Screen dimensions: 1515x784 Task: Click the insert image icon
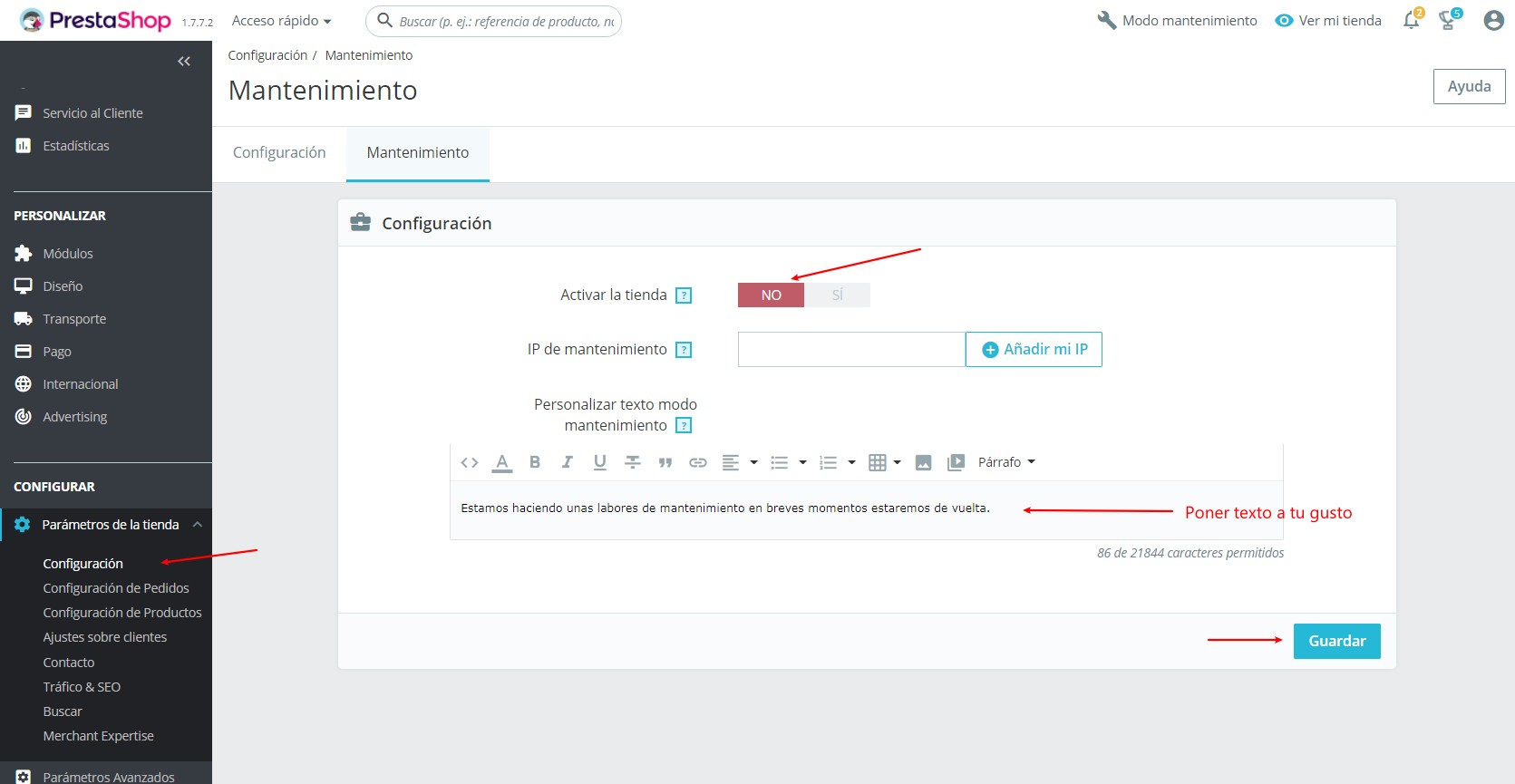click(x=923, y=462)
